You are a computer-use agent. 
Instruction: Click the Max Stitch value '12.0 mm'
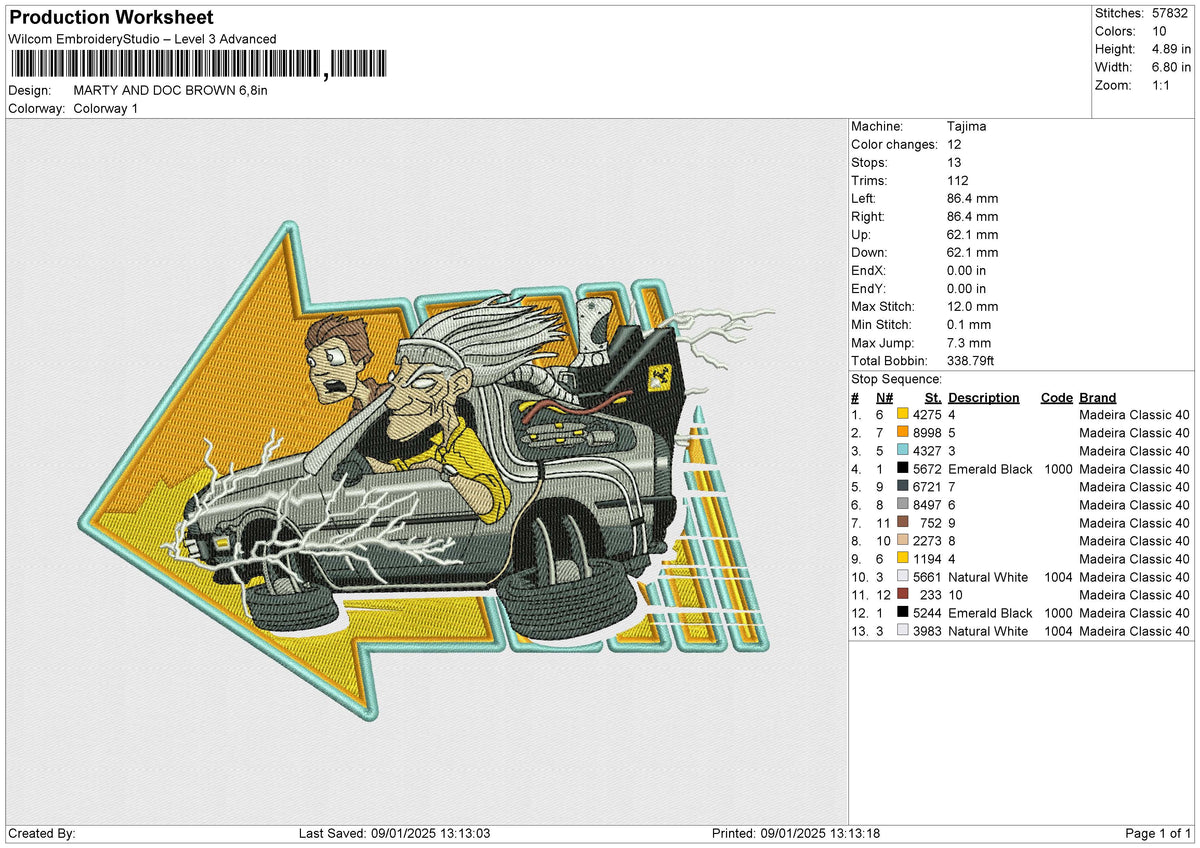[972, 307]
